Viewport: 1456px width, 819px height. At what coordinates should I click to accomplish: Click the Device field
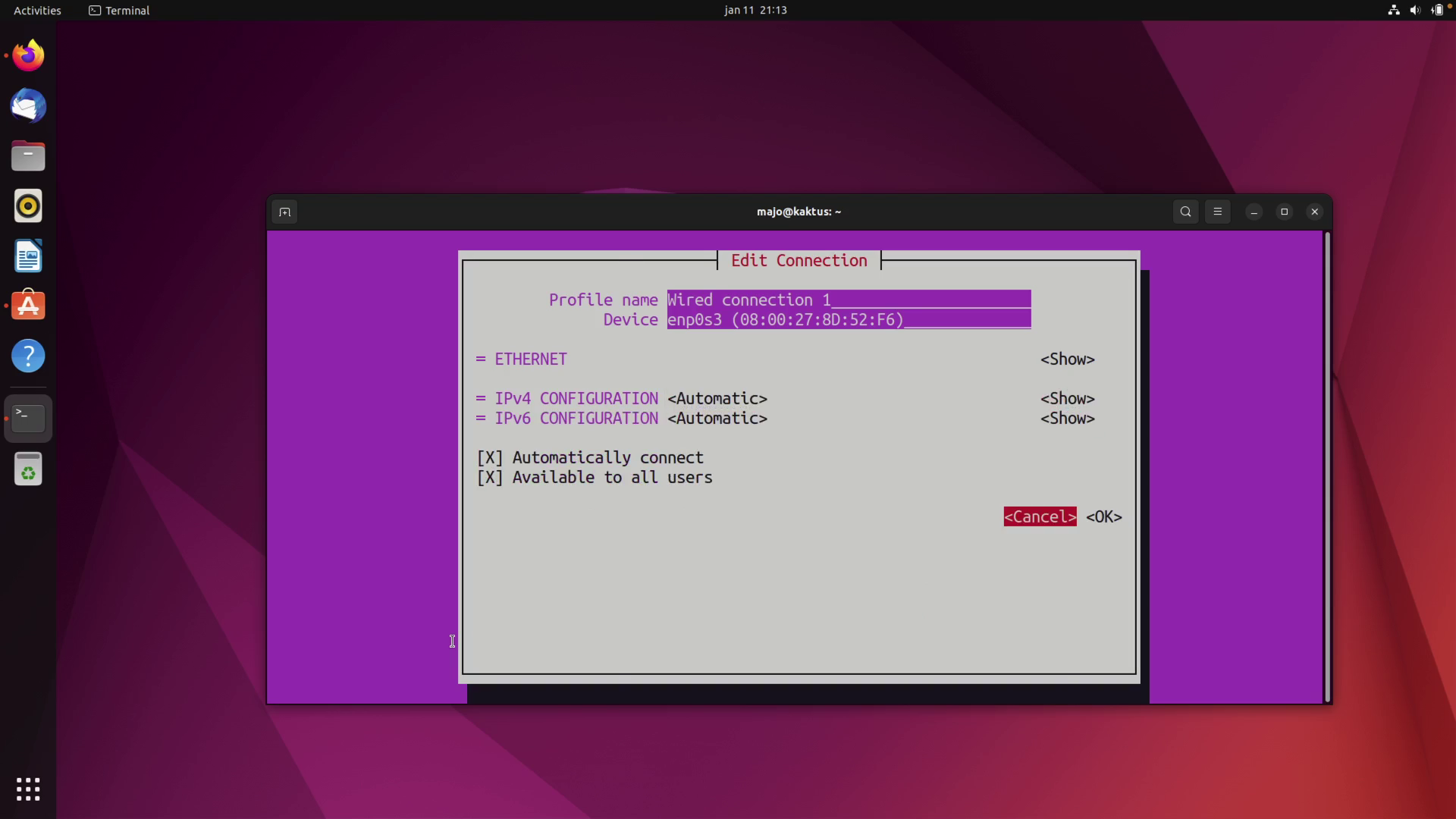[x=849, y=319]
